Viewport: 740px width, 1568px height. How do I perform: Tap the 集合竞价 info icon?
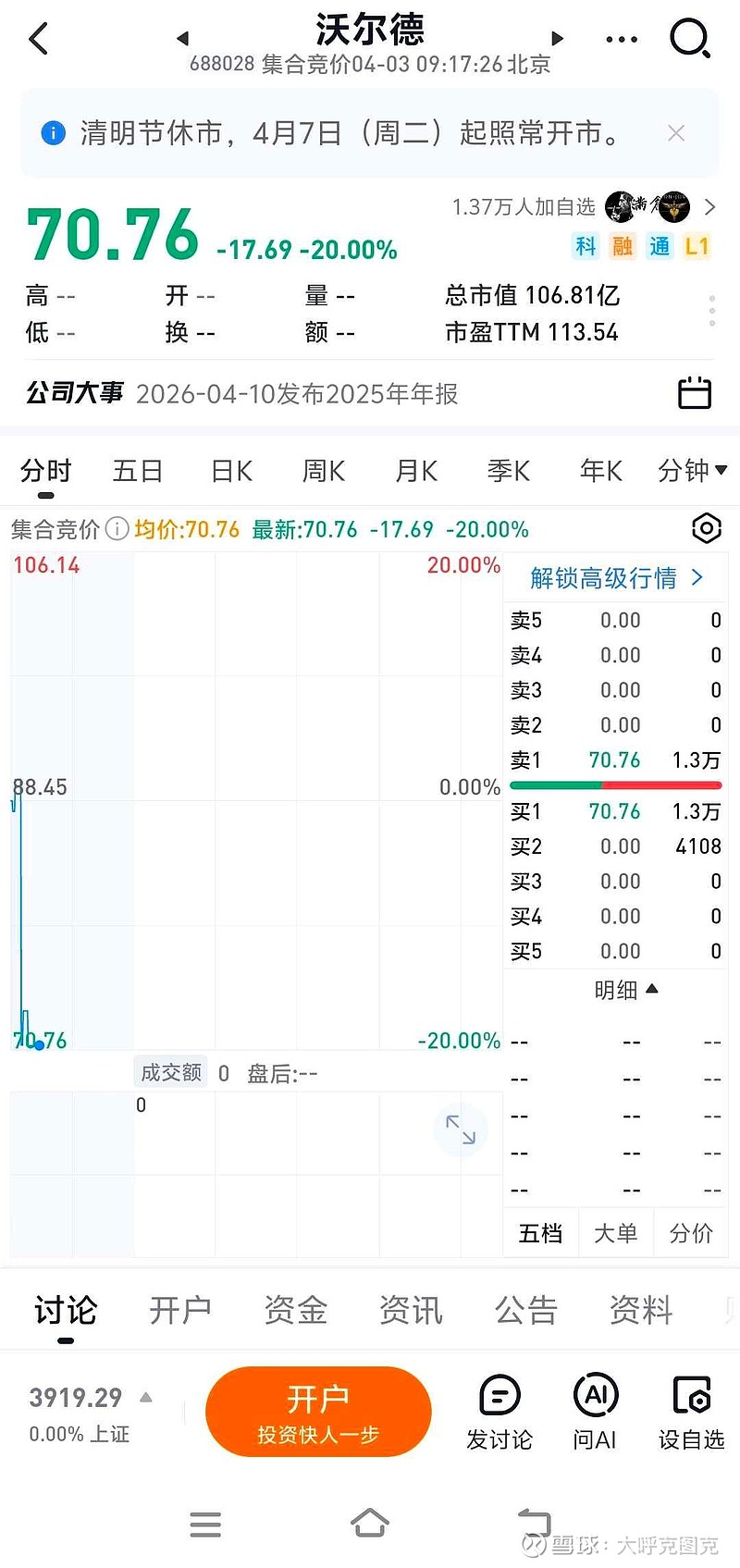tap(117, 529)
